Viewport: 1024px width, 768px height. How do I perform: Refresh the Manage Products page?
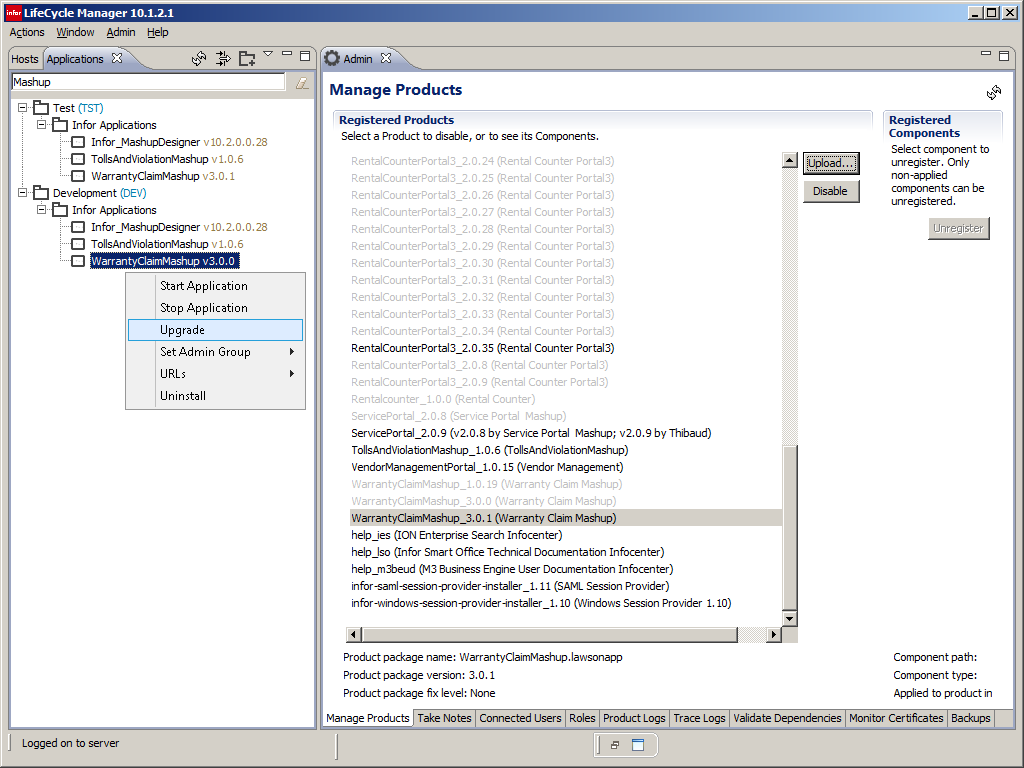point(993,92)
